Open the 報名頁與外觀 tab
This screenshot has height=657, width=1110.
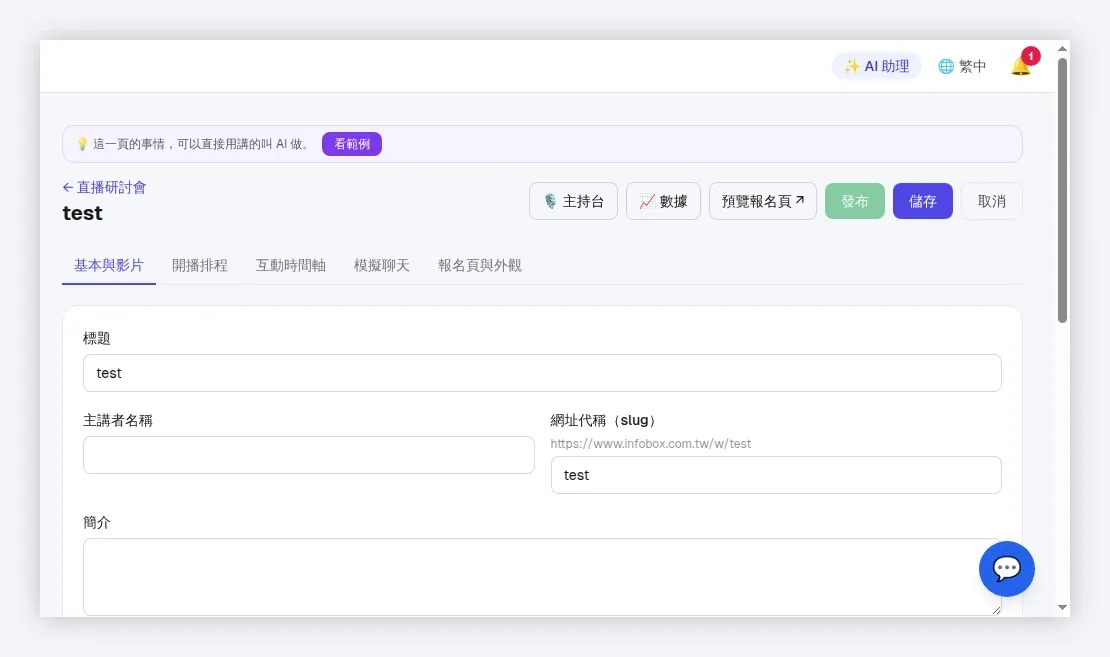click(x=479, y=265)
